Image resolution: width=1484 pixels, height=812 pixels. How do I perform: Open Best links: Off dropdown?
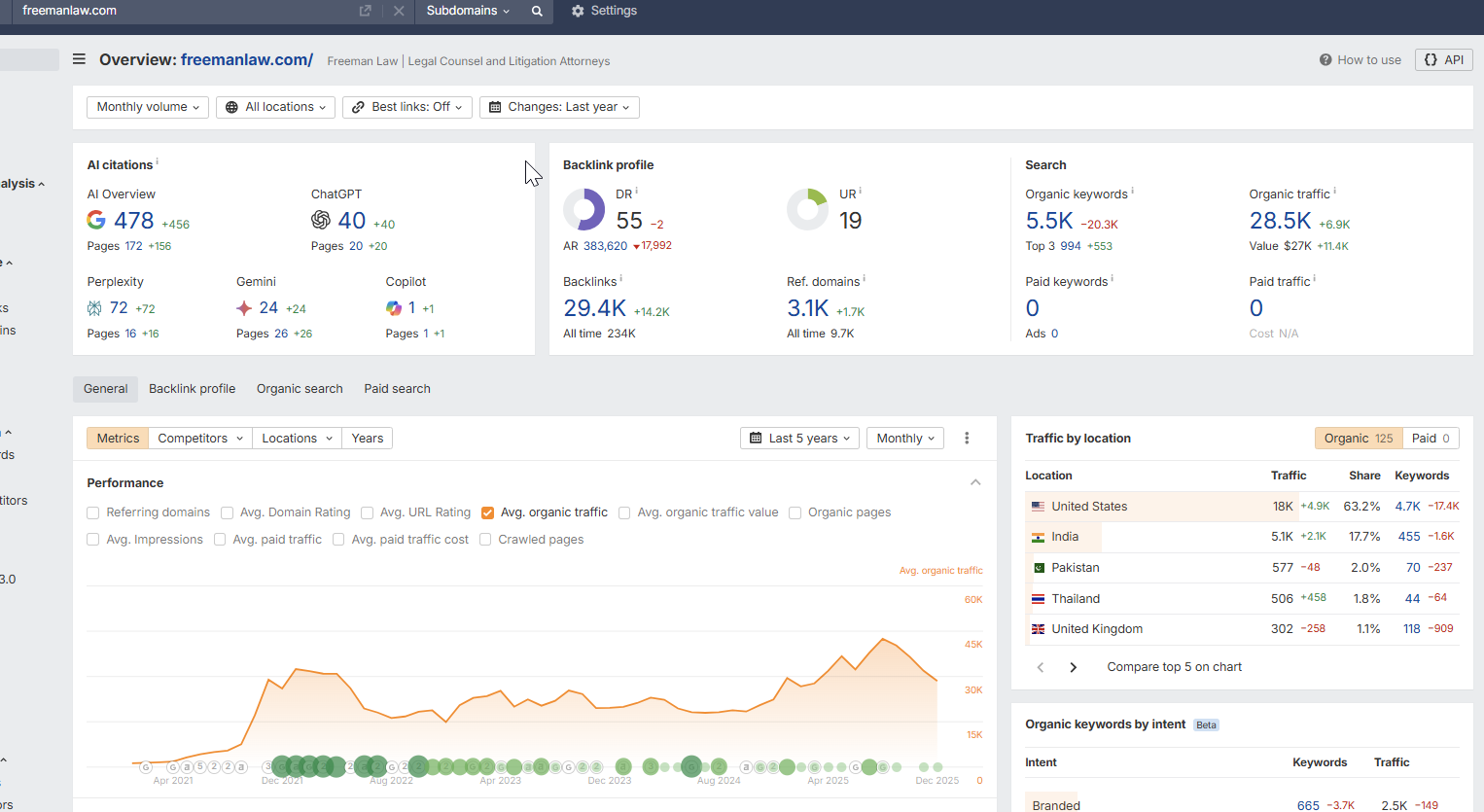point(407,107)
